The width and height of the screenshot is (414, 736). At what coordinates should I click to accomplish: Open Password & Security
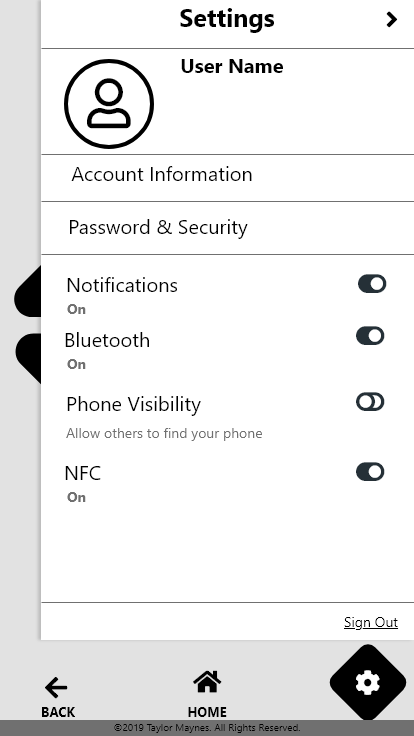coord(228,228)
